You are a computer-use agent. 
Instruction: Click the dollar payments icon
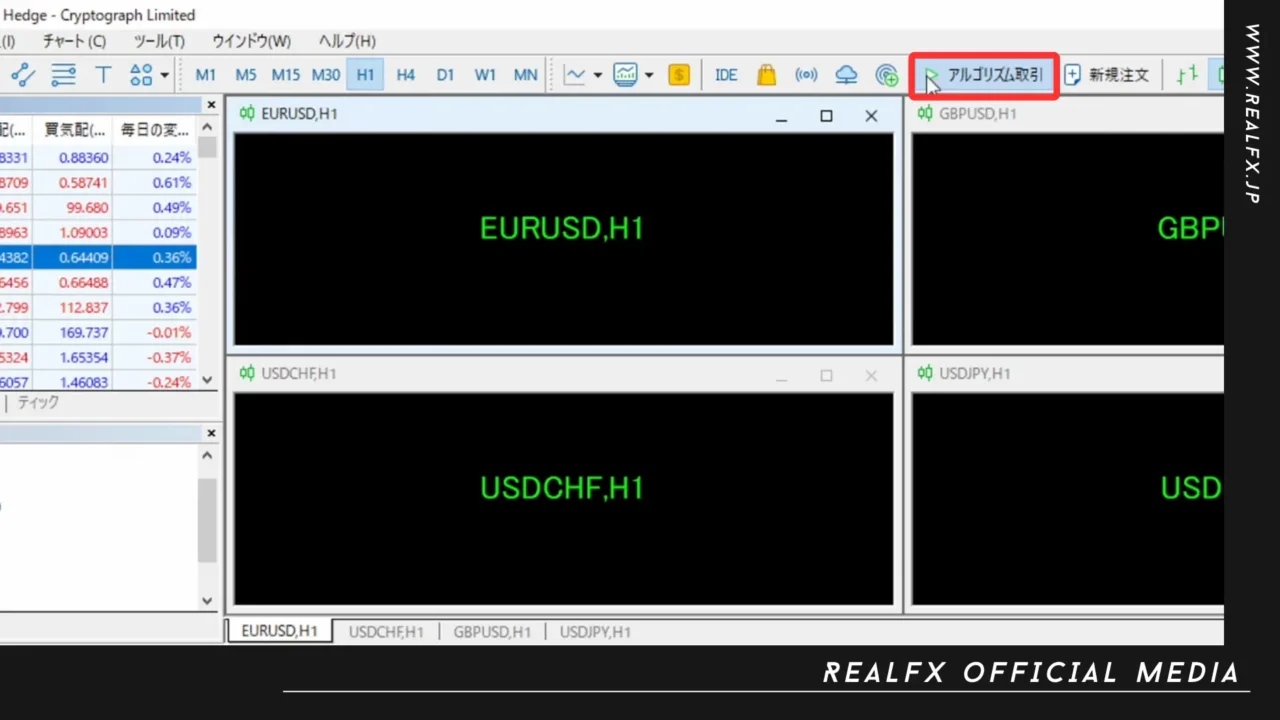point(678,74)
